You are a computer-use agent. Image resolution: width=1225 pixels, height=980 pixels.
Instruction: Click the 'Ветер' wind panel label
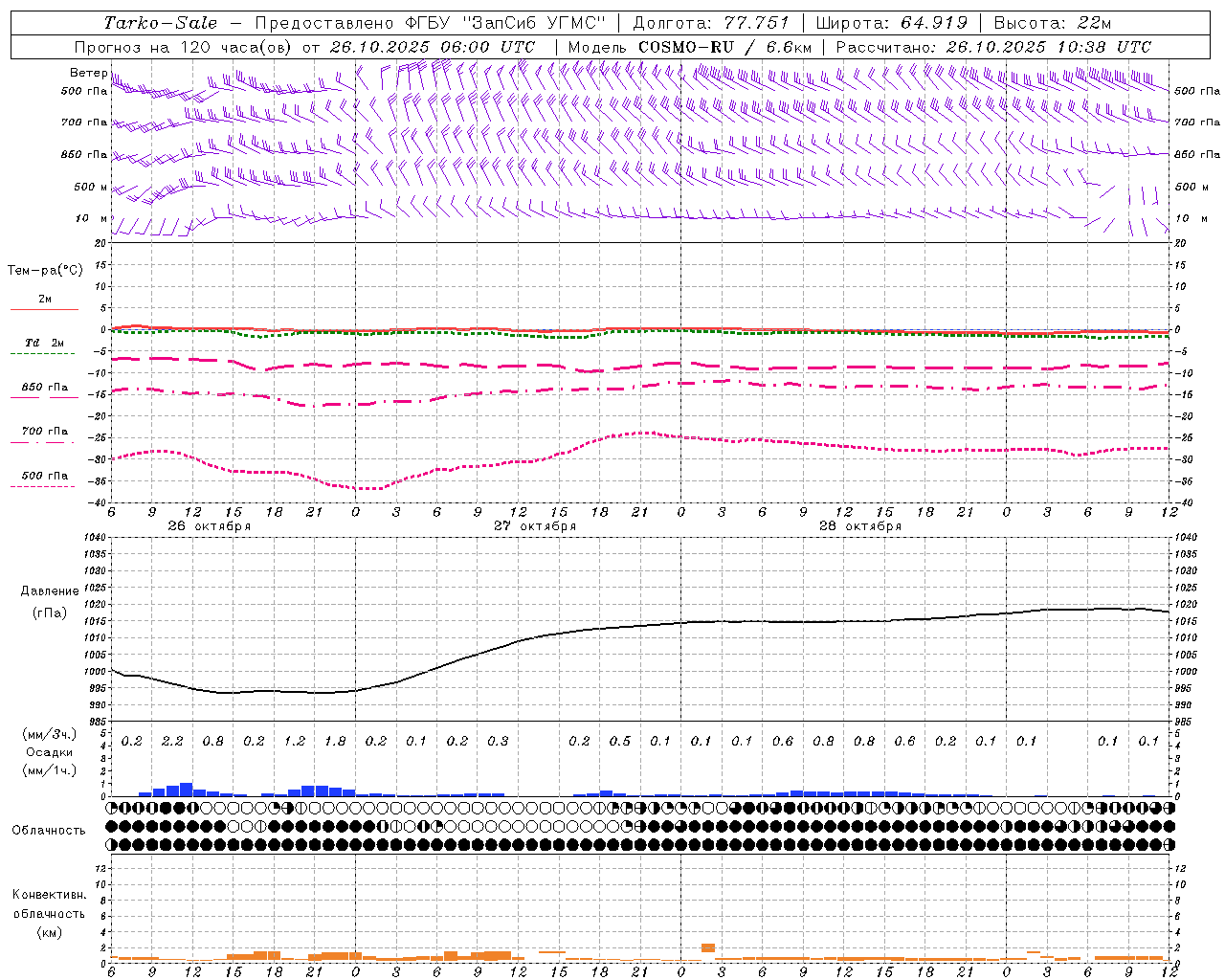click(88, 73)
